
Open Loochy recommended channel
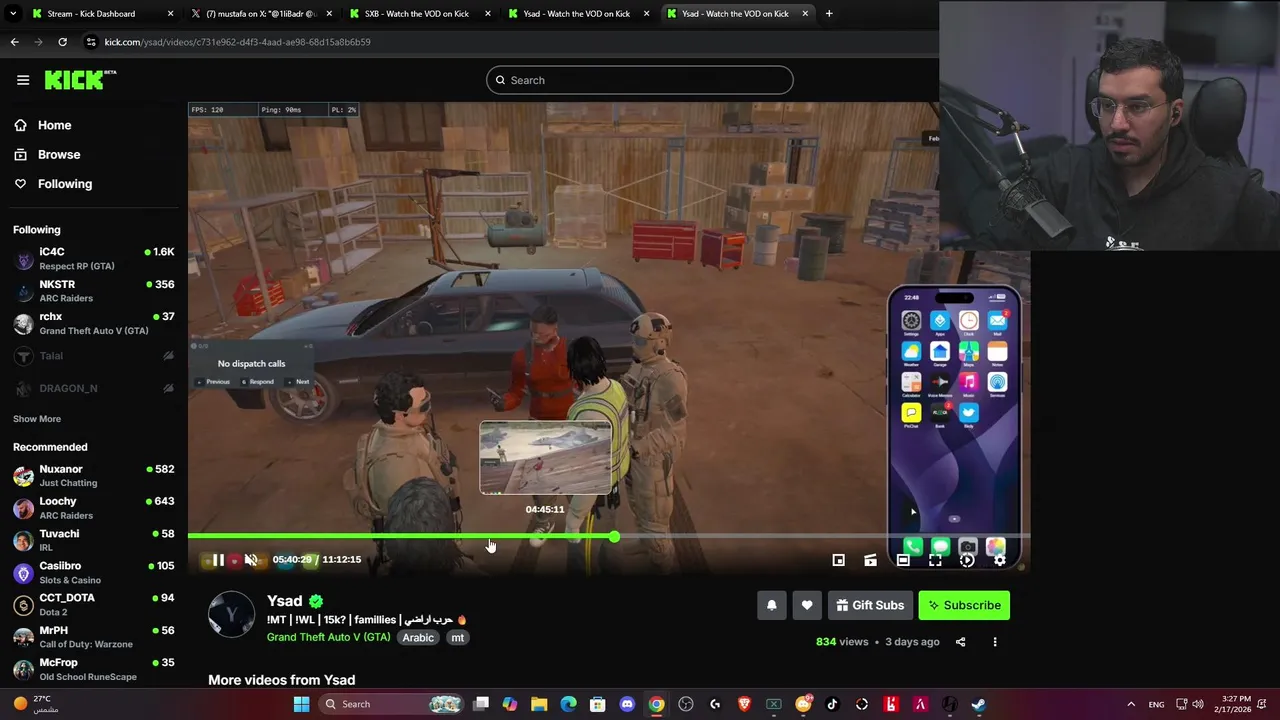tap(94, 508)
